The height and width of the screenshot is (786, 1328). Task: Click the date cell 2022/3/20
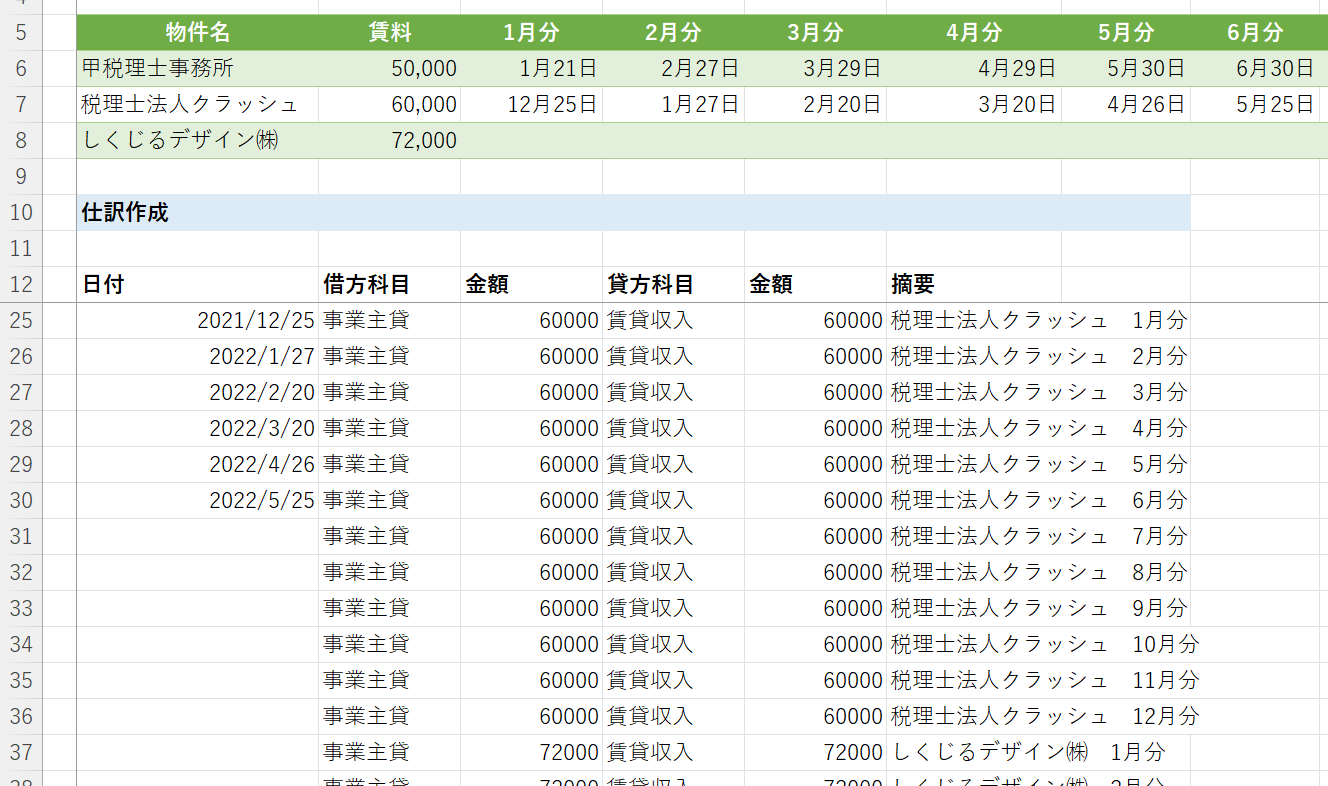click(x=197, y=429)
